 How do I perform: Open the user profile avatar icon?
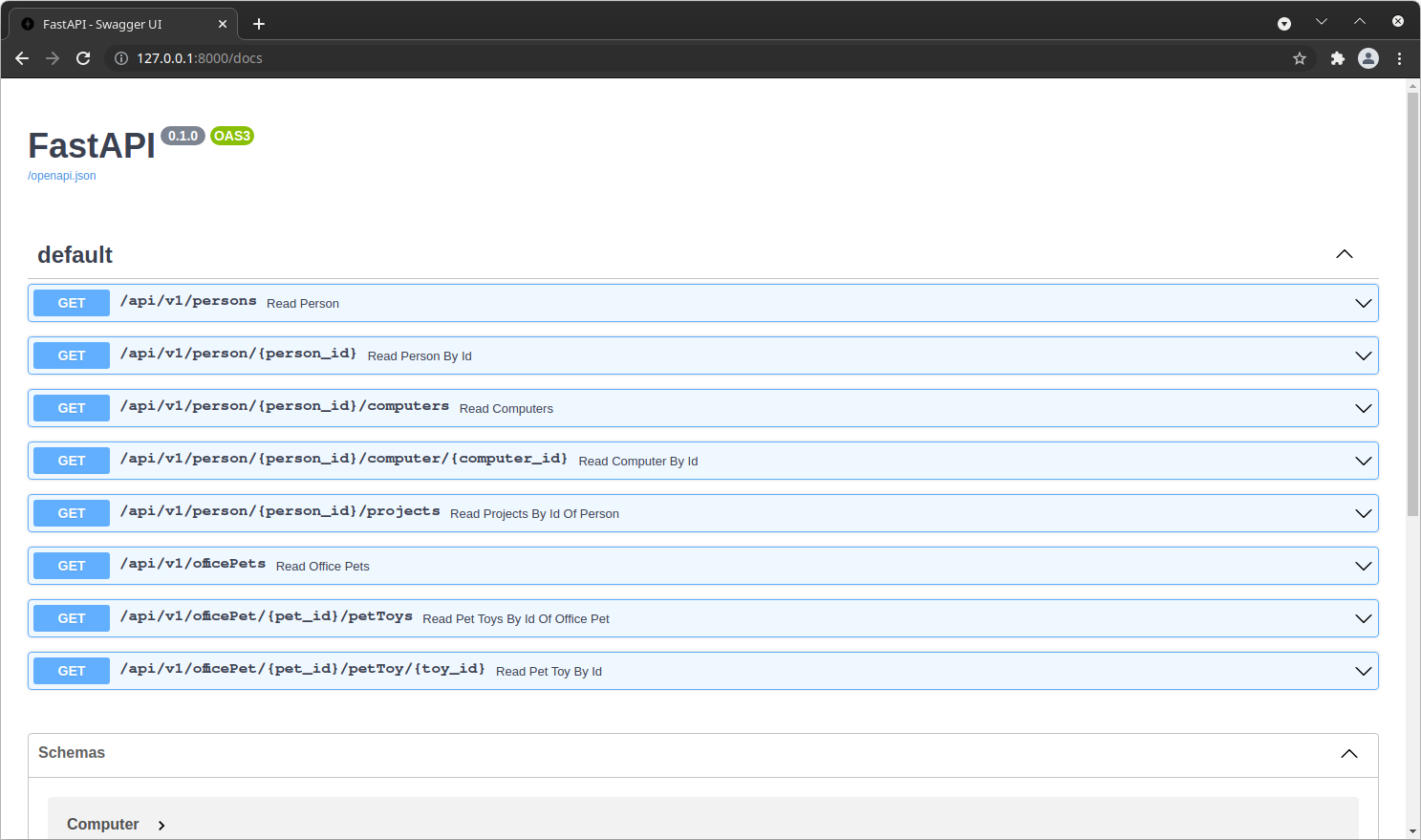(x=1368, y=58)
